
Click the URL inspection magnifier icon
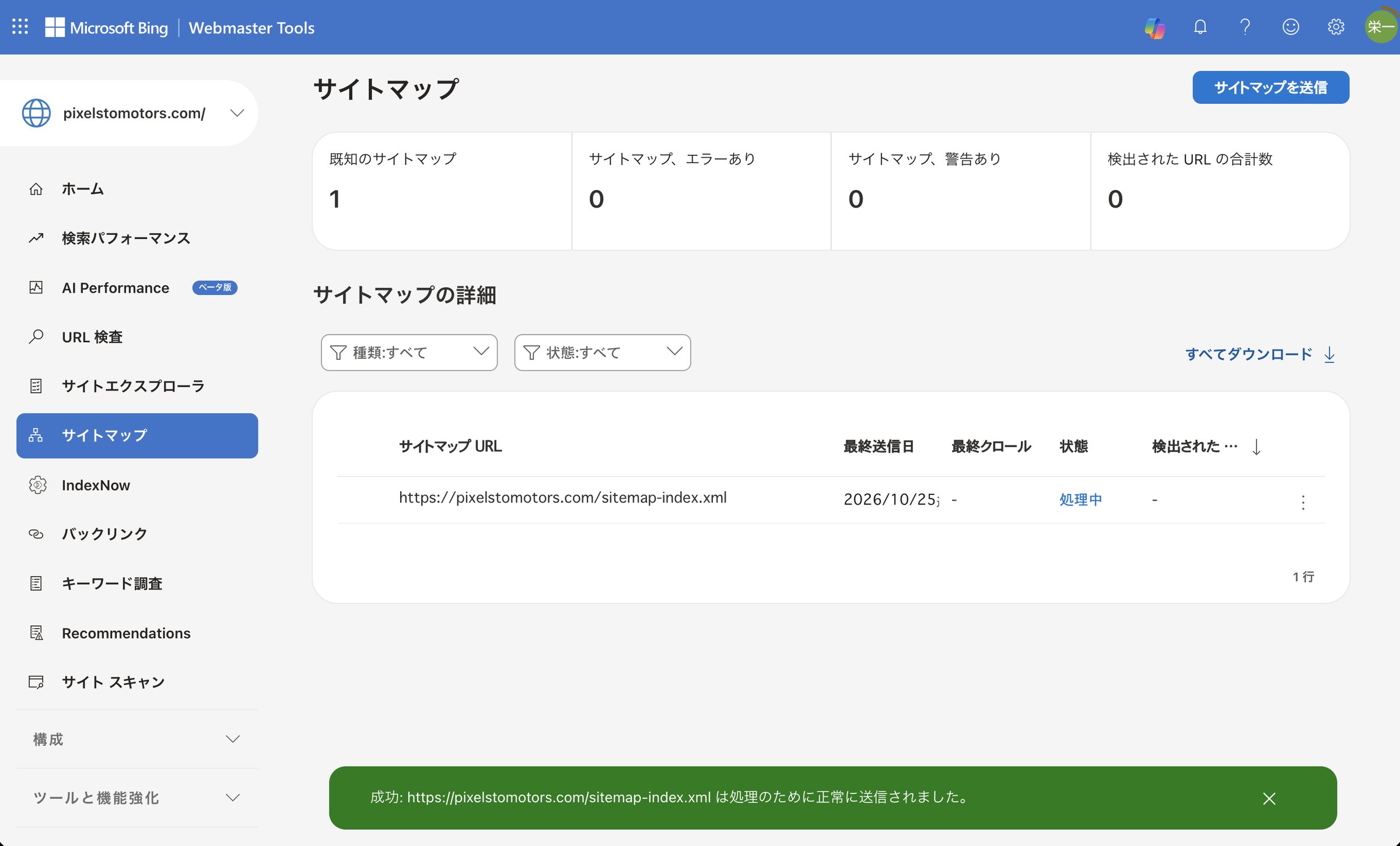point(36,336)
